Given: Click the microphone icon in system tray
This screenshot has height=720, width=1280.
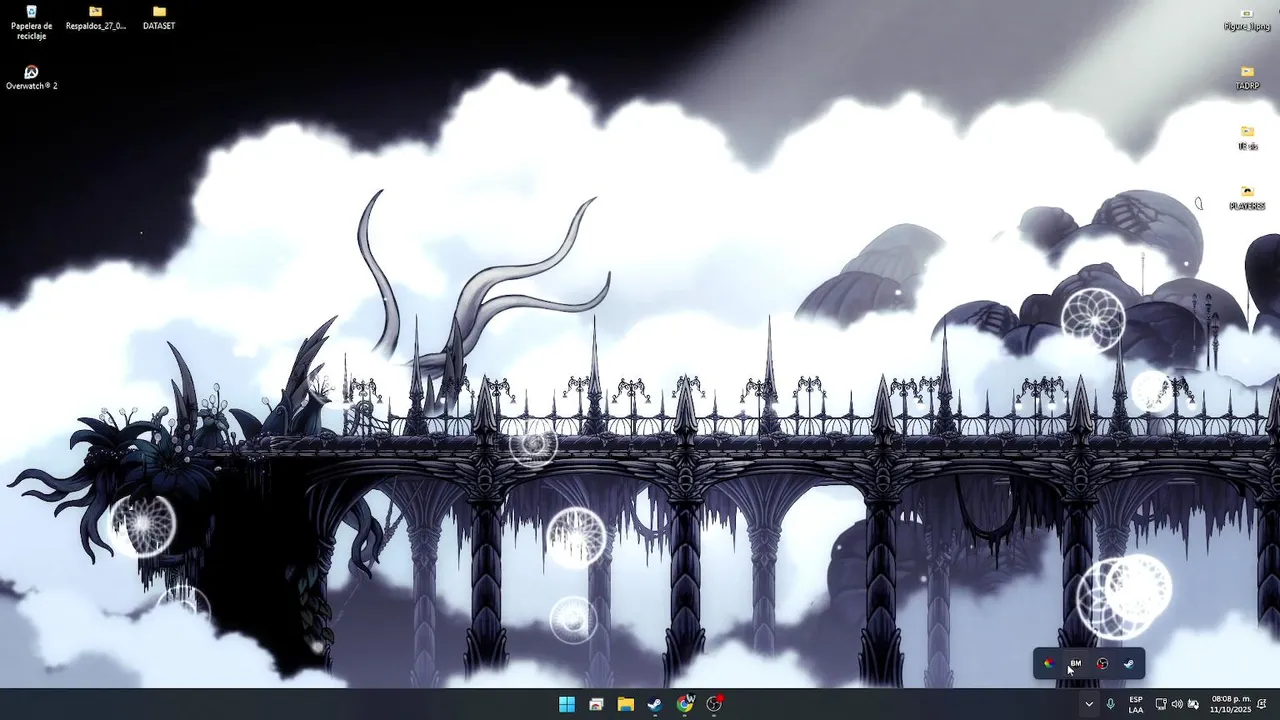Looking at the screenshot, I should (1110, 704).
